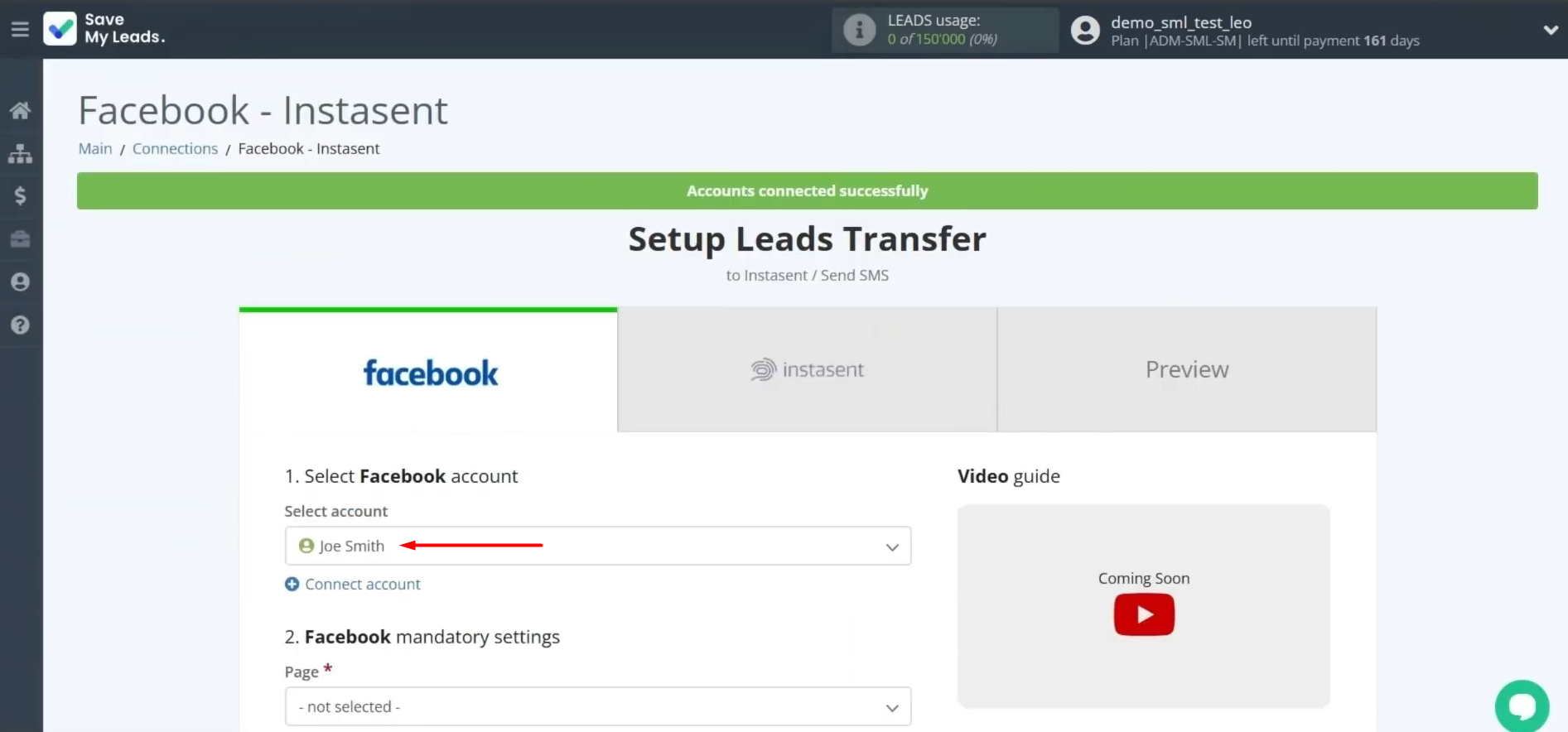Click the Main breadcrumb link
This screenshot has width=1568, height=732.
95,148
